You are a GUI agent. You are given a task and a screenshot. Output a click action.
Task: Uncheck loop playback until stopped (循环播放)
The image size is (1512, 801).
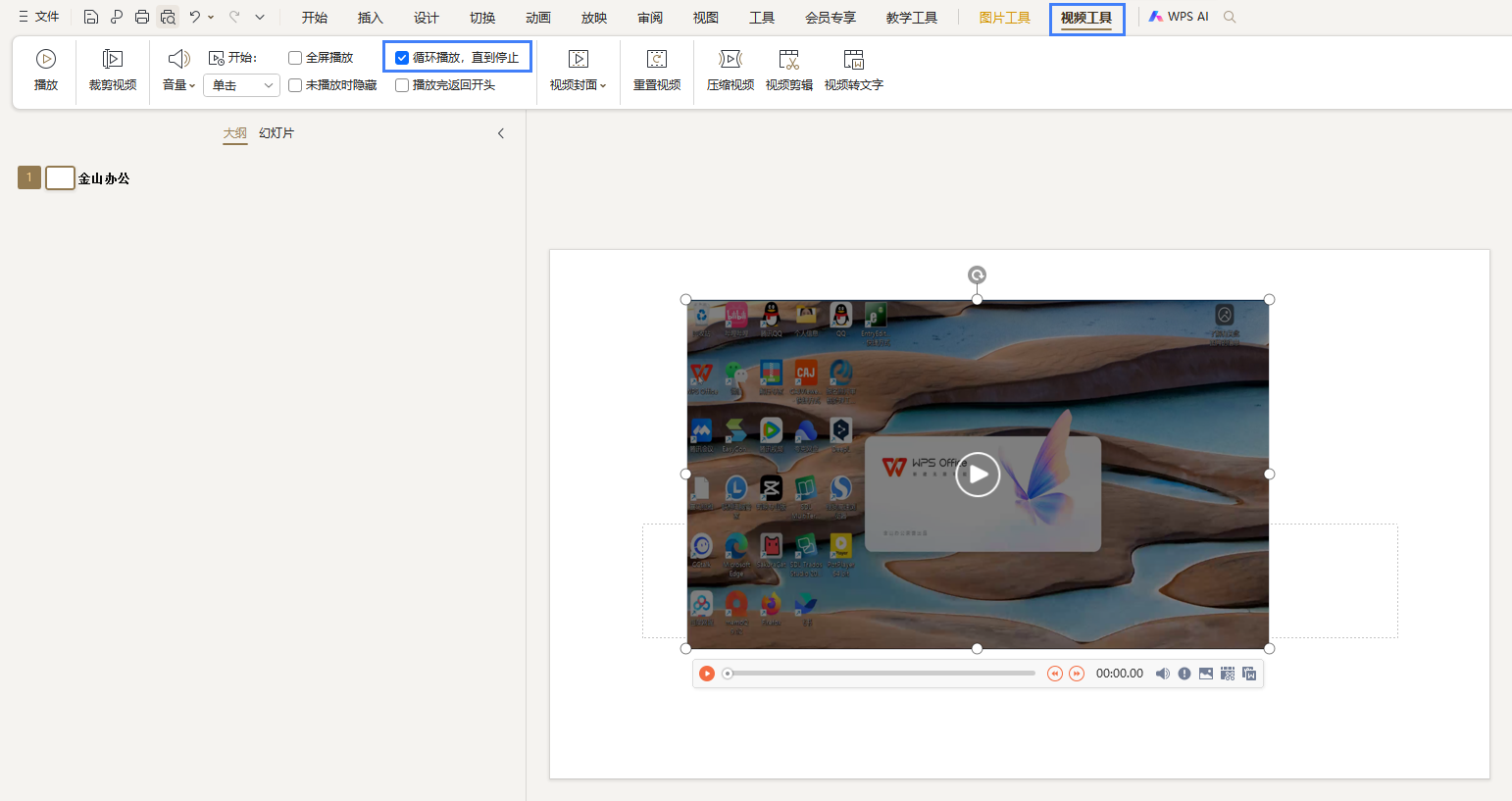tap(402, 58)
